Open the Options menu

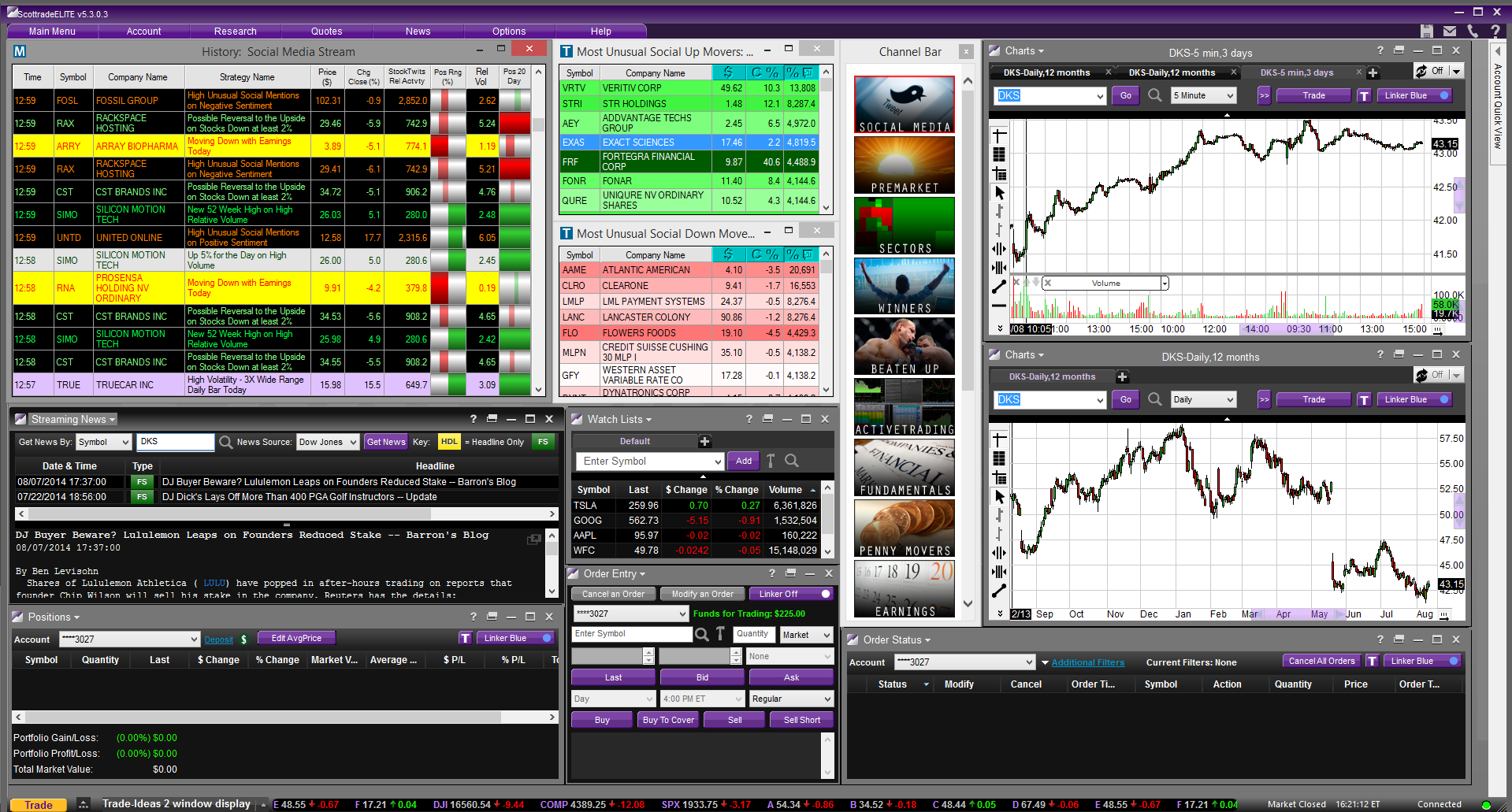coord(509,32)
